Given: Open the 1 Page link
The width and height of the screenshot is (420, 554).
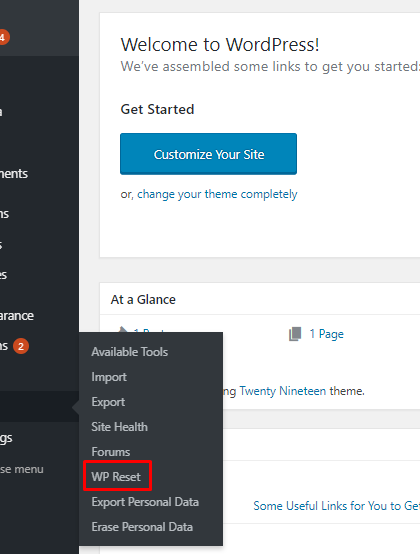Looking at the screenshot, I should (x=326, y=334).
